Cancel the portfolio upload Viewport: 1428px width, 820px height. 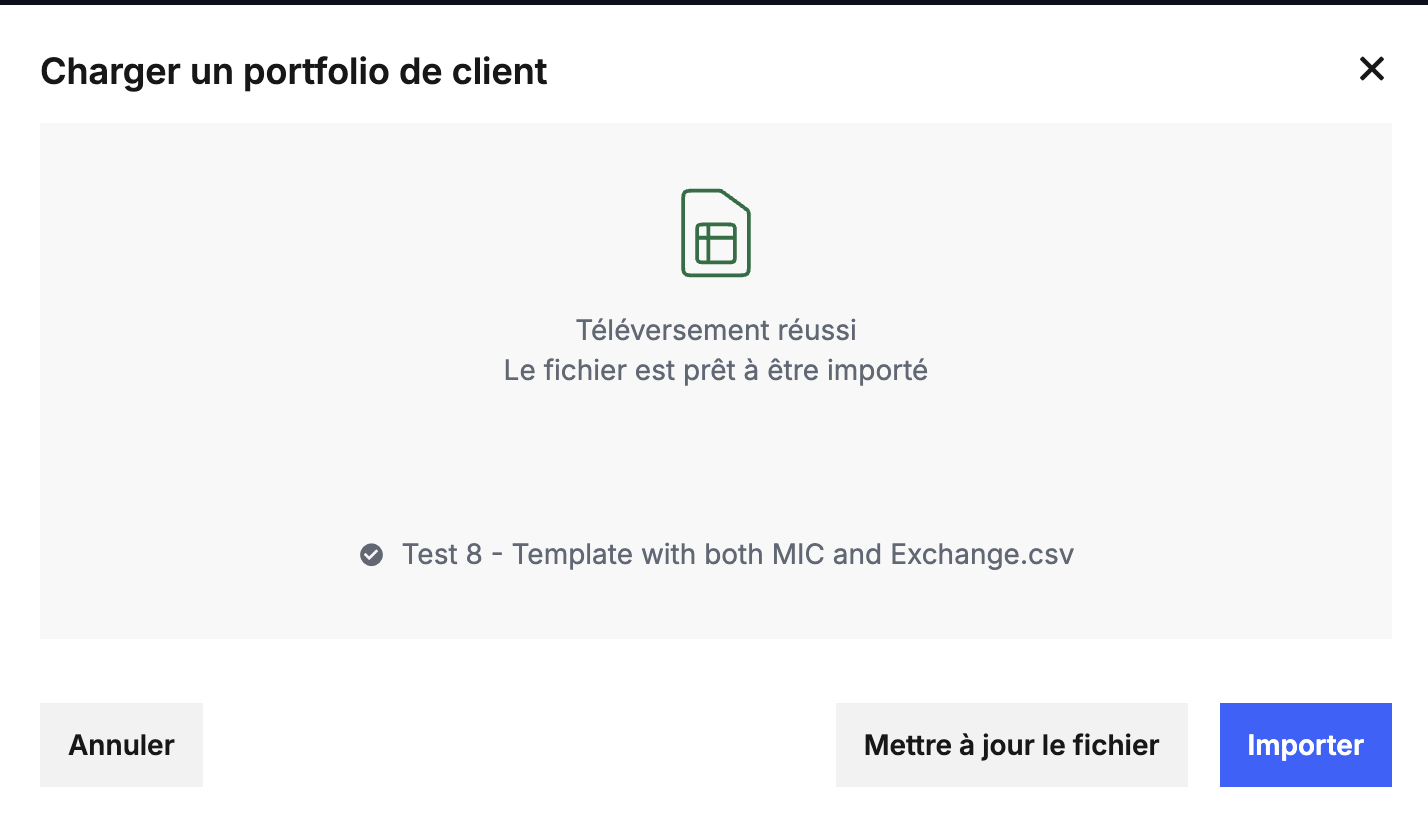[x=121, y=745]
